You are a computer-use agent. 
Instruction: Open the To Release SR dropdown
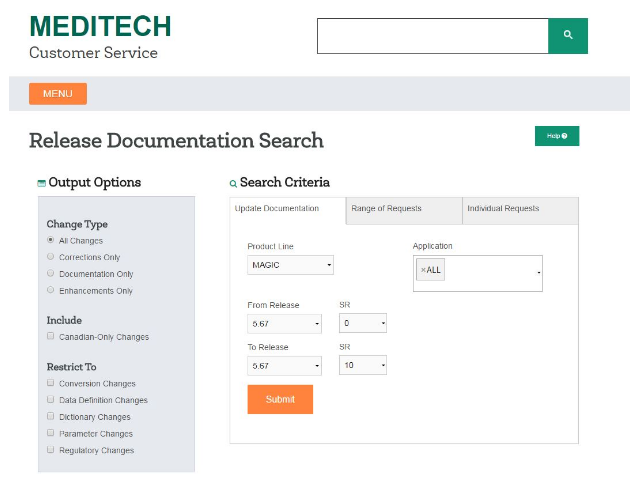pos(362,366)
